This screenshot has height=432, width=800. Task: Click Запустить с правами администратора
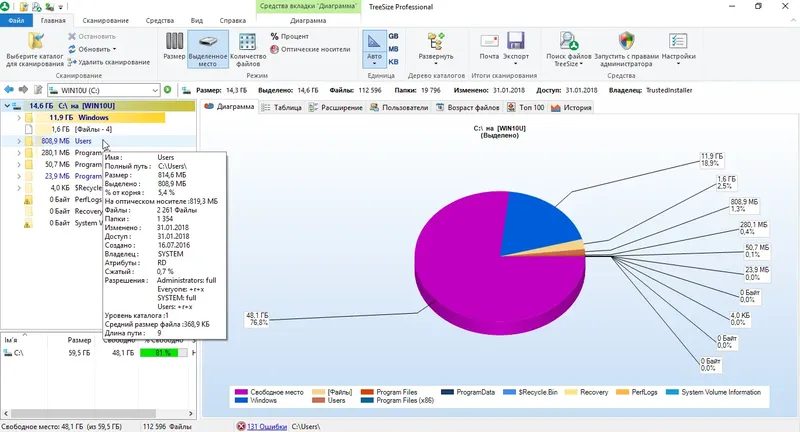point(626,49)
